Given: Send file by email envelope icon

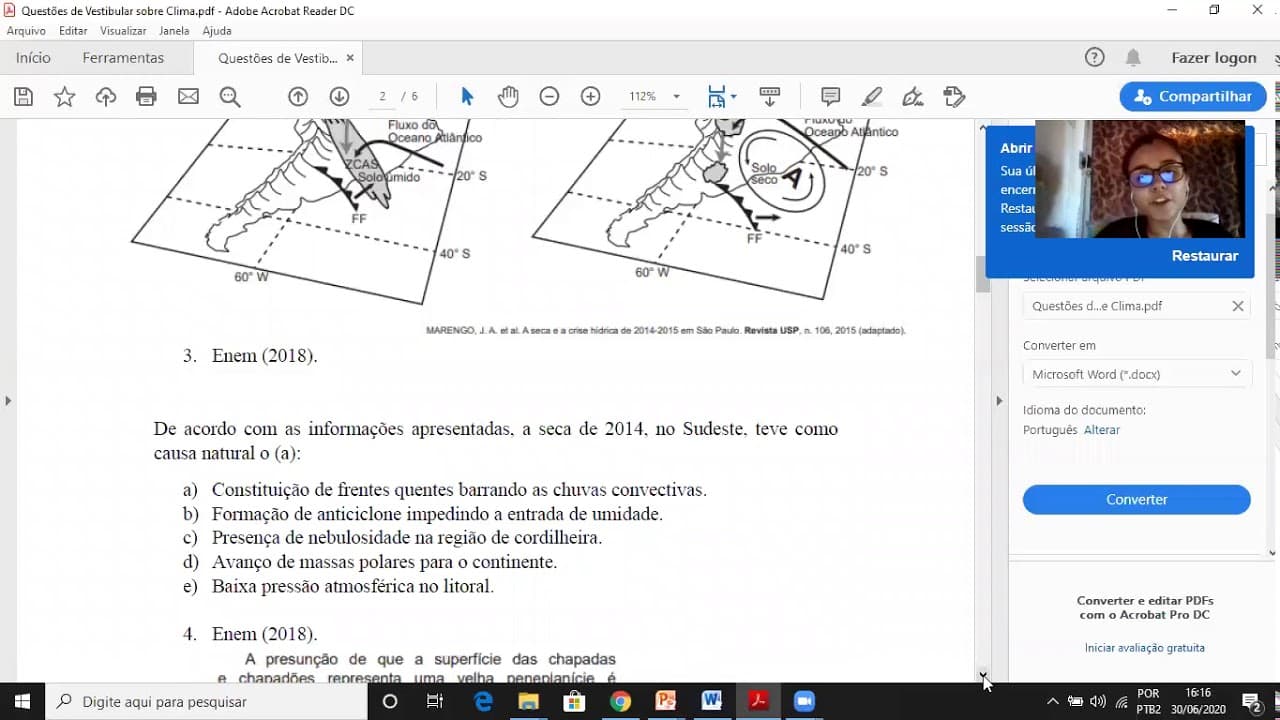Looking at the screenshot, I should (188, 97).
